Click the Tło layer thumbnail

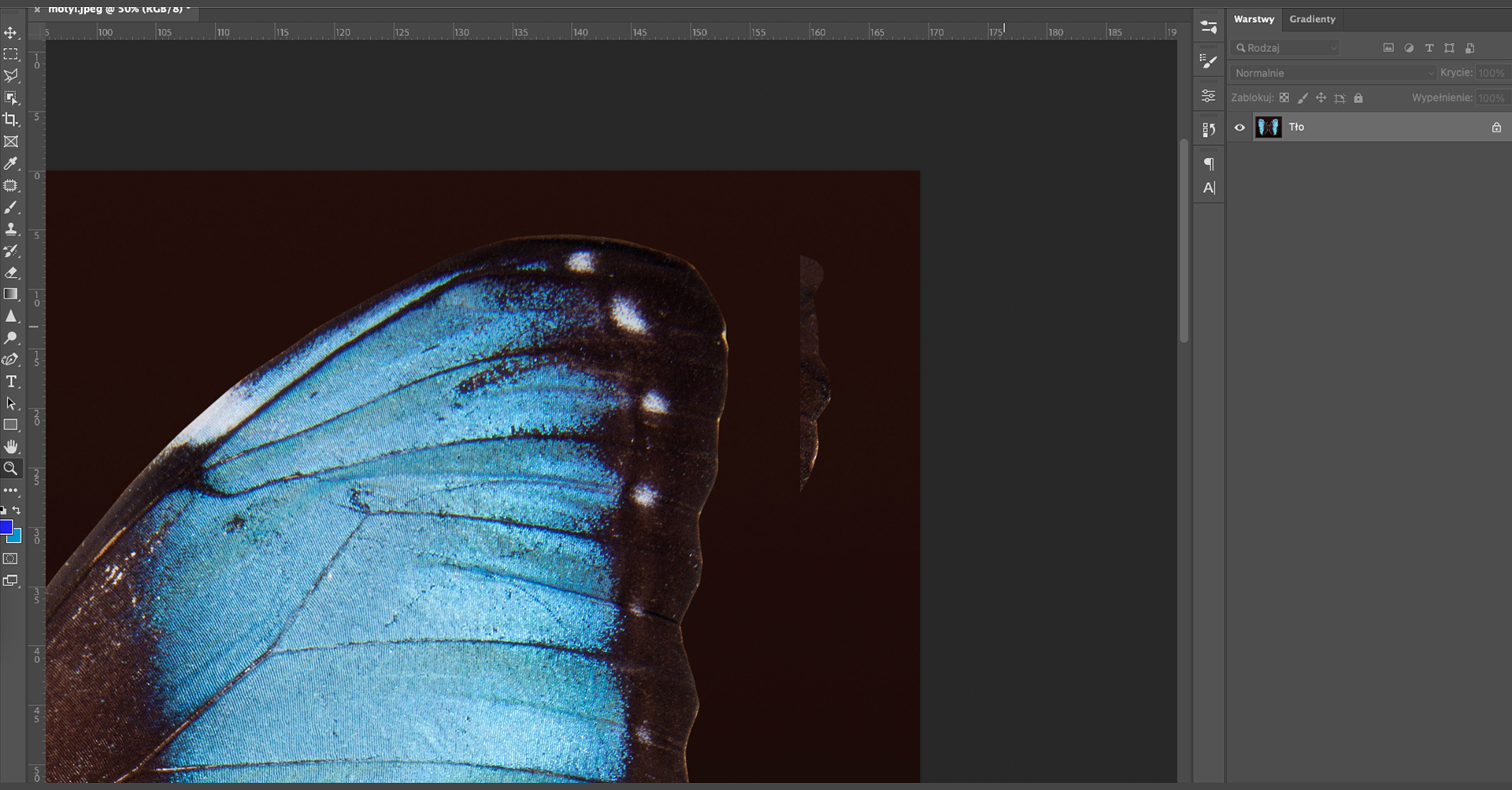click(x=1268, y=128)
